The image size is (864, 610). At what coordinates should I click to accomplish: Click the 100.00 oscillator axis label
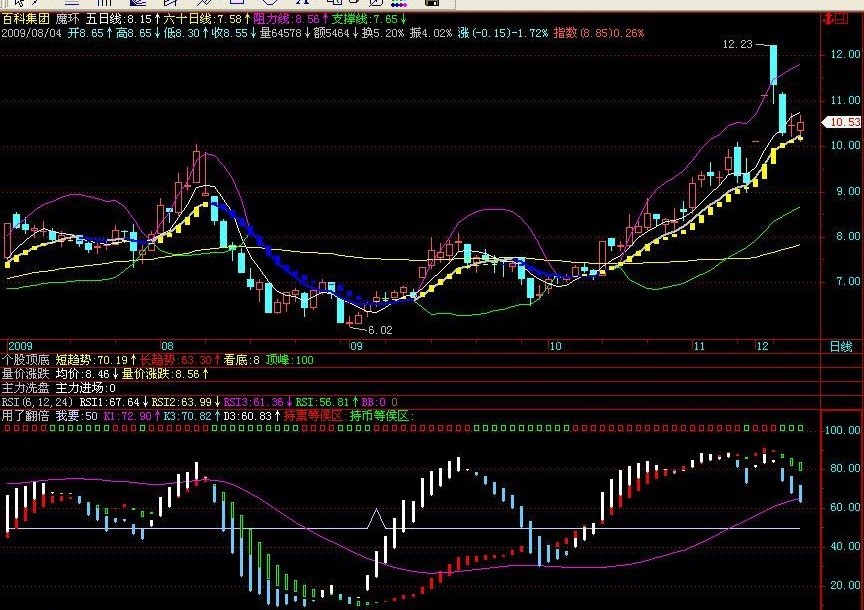(843, 430)
